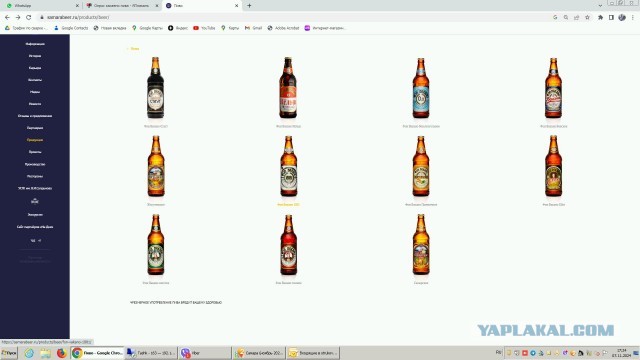Image resolution: width=640 pixels, height=360 pixels.
Task: Open Партнерам in the sidebar menu
Action: tap(35, 128)
